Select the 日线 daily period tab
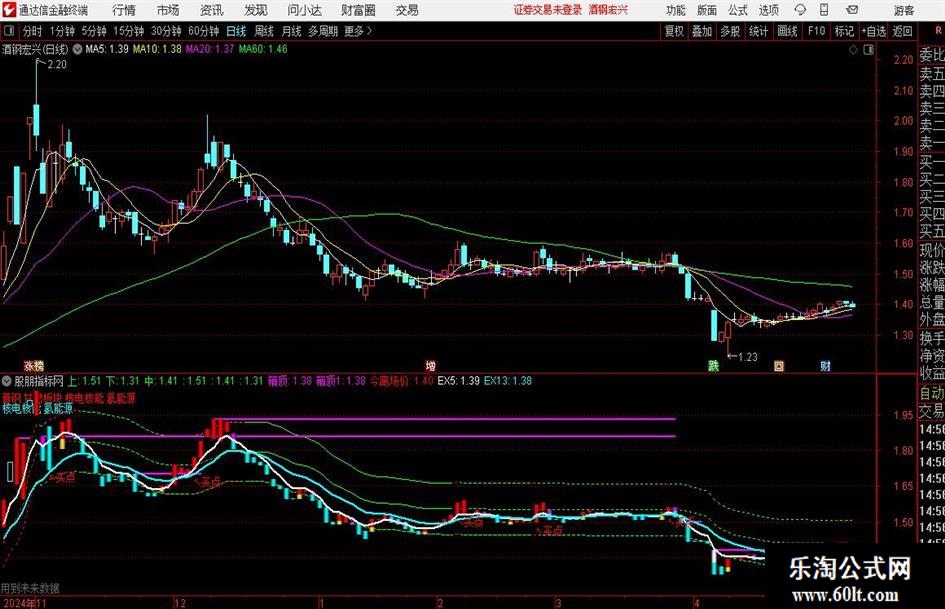 [236, 31]
